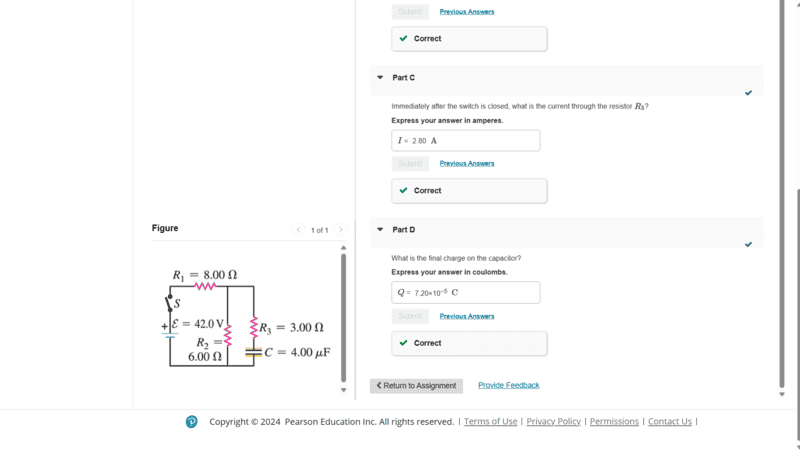Open the Privacy Policy link
This screenshot has width=800, height=450.
pyautogui.click(x=553, y=422)
